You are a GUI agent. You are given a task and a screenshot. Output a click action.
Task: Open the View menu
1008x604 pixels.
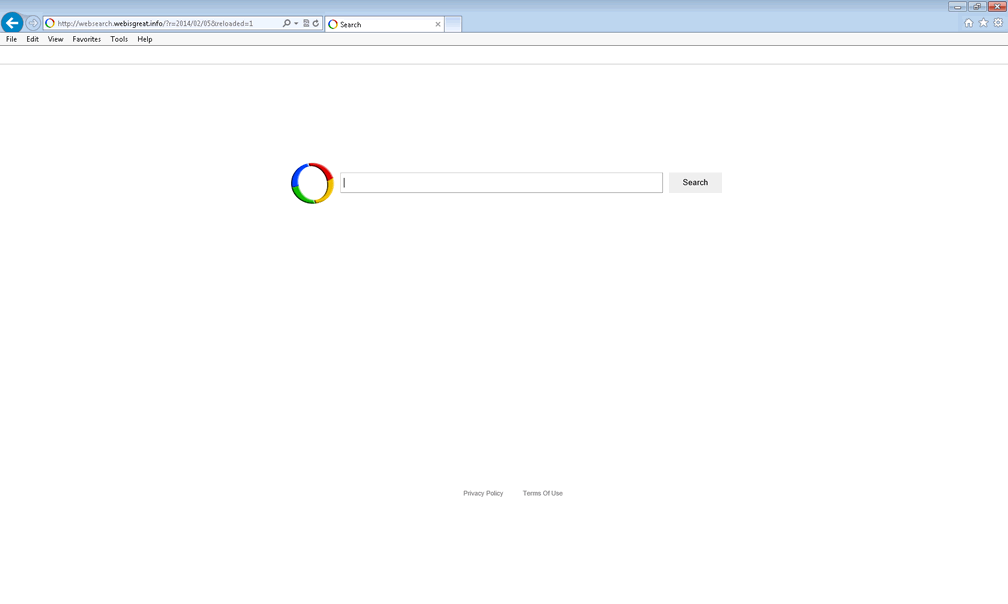click(x=55, y=39)
